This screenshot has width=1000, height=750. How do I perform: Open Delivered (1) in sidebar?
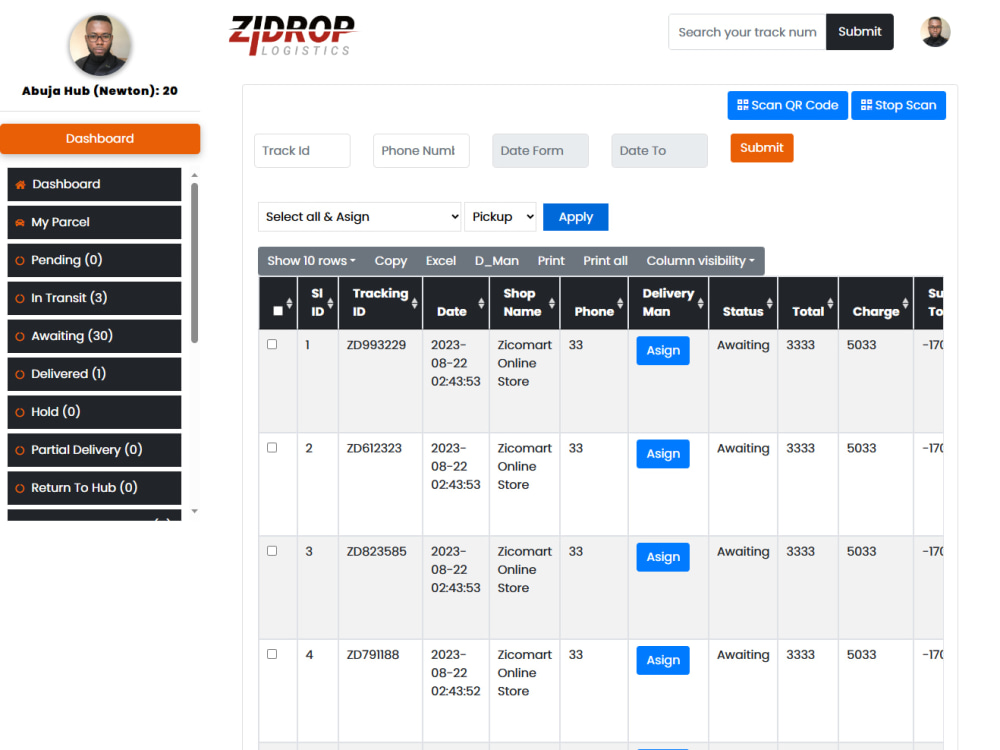(x=94, y=374)
